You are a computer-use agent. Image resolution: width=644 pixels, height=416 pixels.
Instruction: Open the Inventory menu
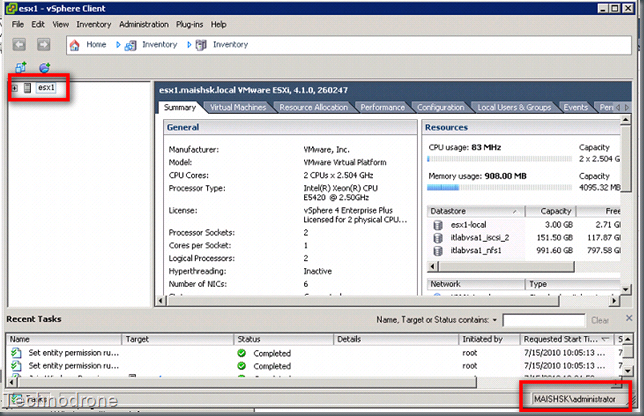tap(94, 25)
